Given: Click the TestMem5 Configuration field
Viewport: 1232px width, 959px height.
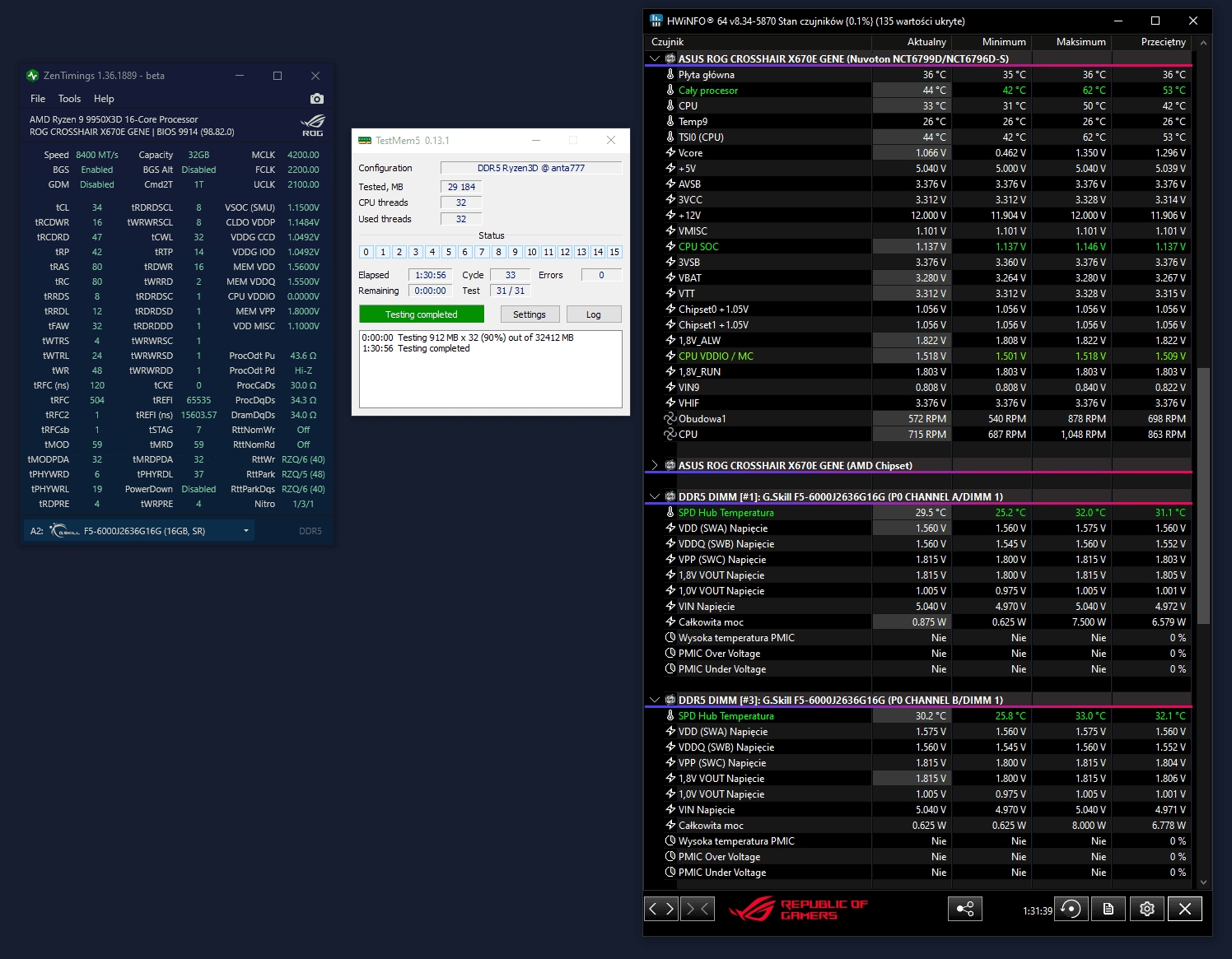Looking at the screenshot, I should [531, 168].
